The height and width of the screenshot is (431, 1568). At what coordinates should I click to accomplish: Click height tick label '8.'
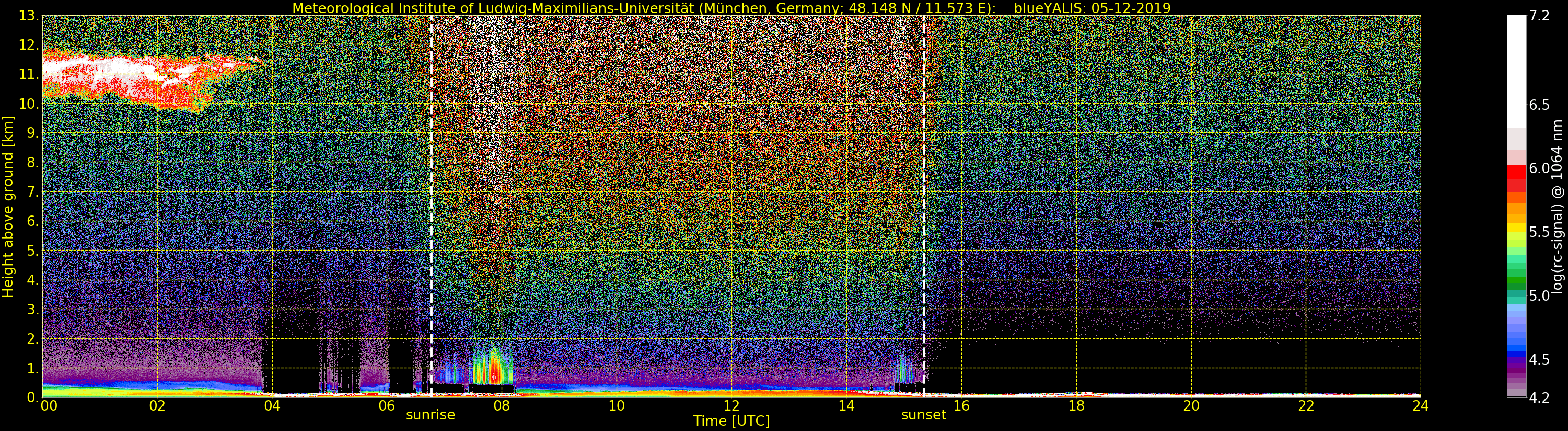click(x=32, y=163)
